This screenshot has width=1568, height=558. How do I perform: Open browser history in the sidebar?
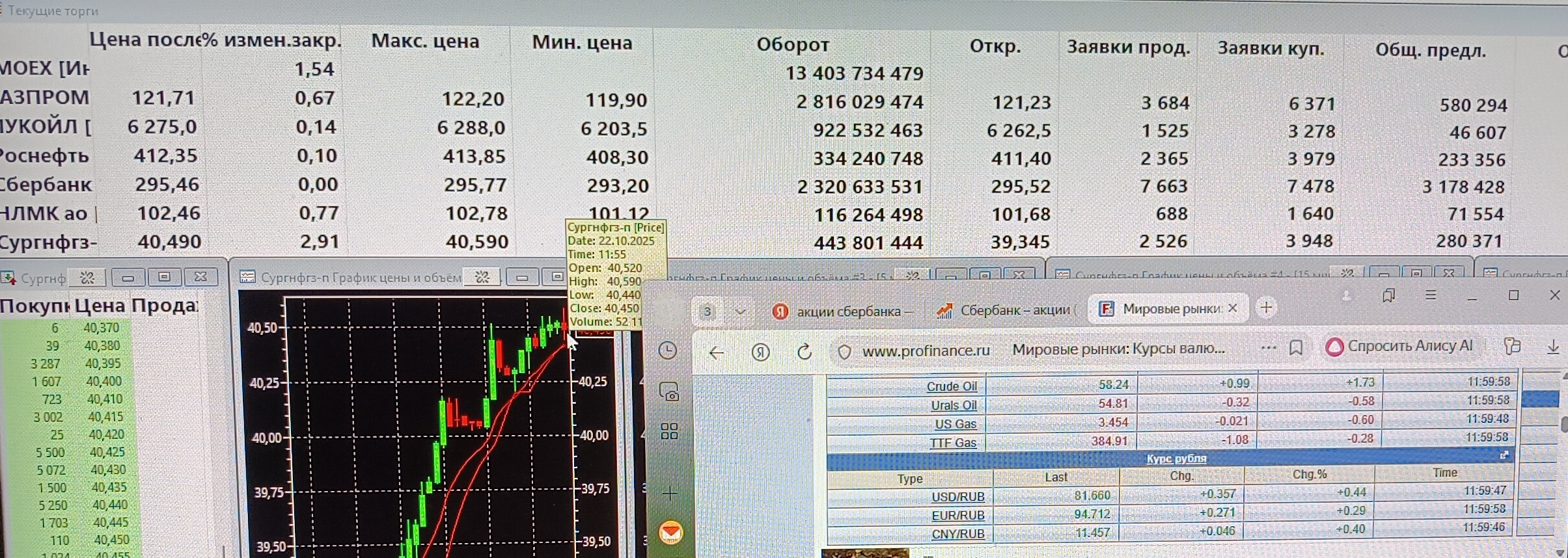[668, 351]
